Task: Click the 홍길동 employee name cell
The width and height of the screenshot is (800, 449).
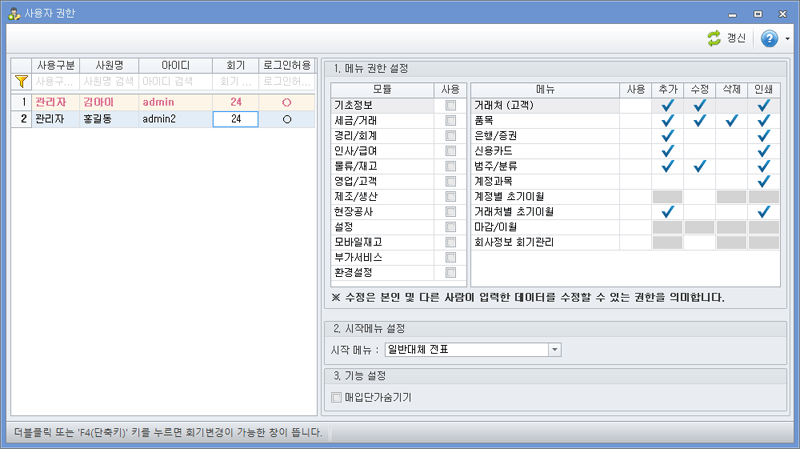Action: pos(109,119)
